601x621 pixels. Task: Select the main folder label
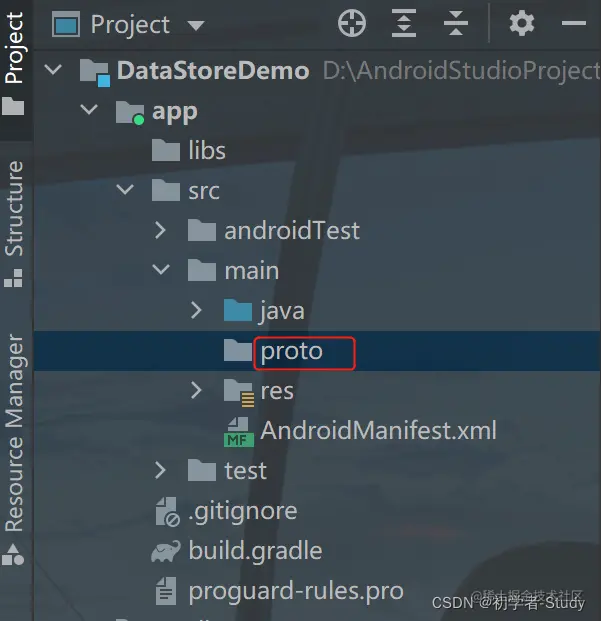(252, 270)
